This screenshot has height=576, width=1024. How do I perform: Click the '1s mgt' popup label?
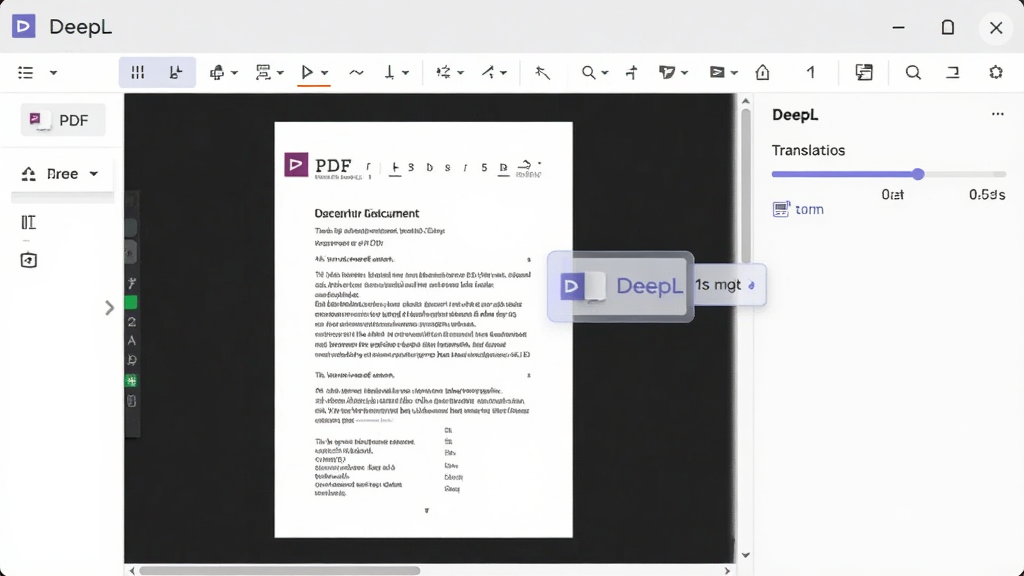(718, 285)
